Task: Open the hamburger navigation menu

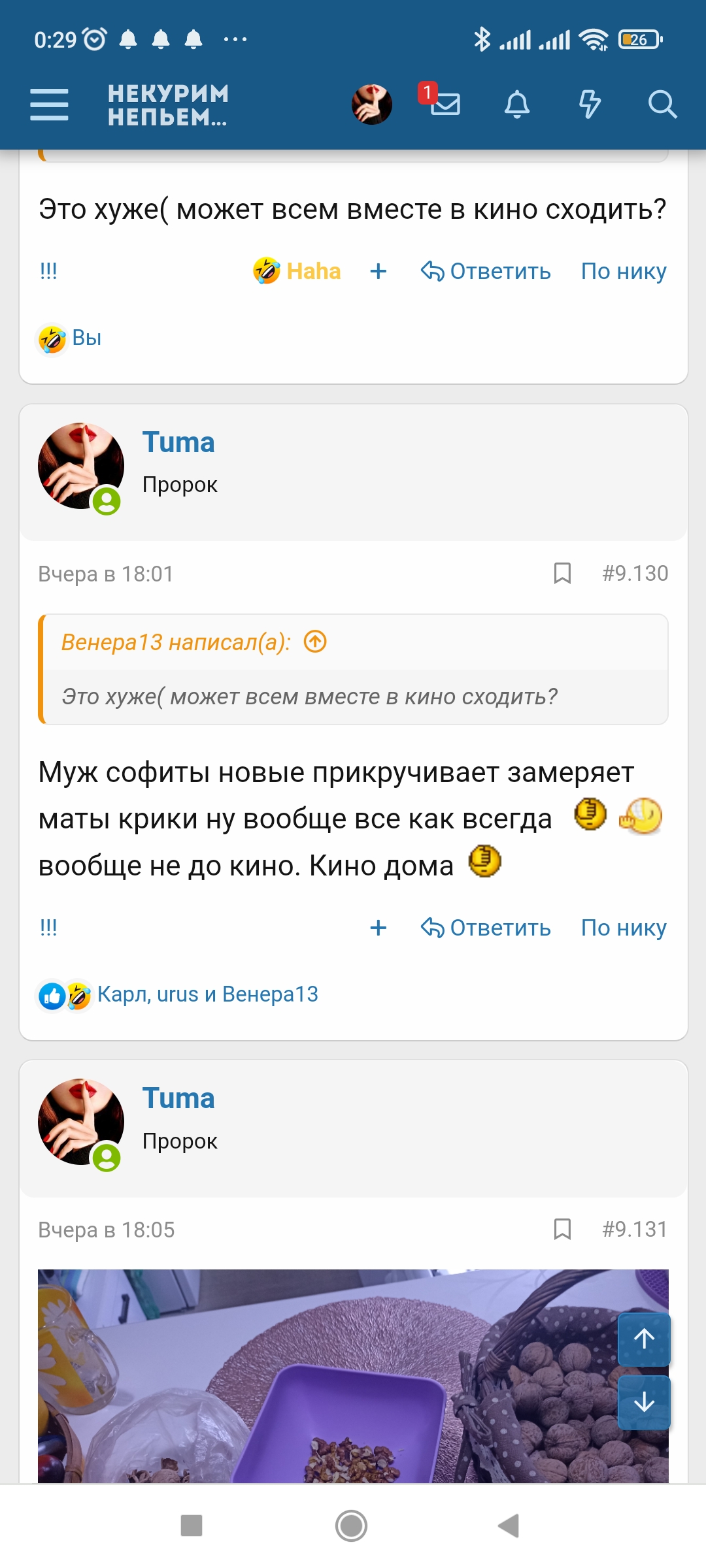Action: click(x=48, y=105)
